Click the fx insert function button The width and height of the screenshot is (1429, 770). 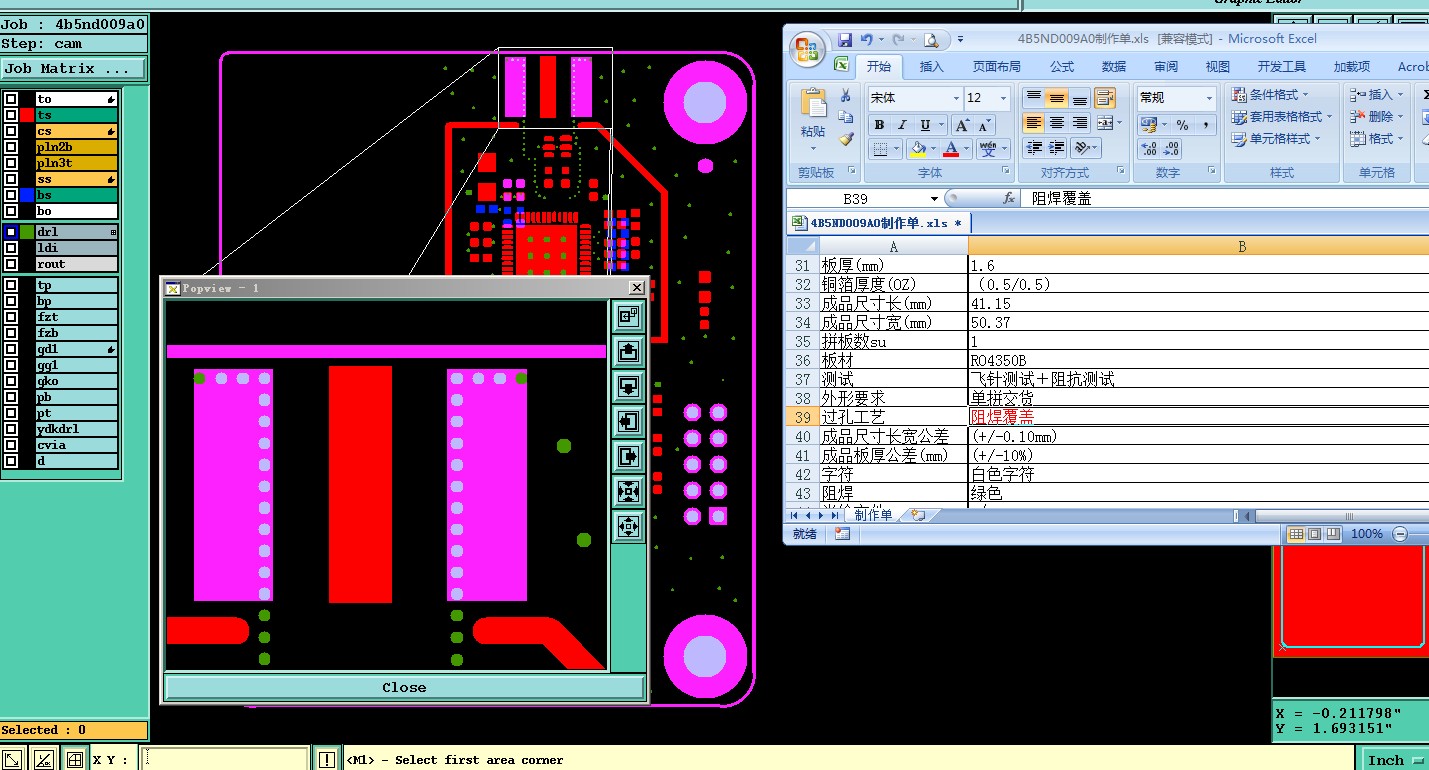pyautogui.click(x=1009, y=198)
